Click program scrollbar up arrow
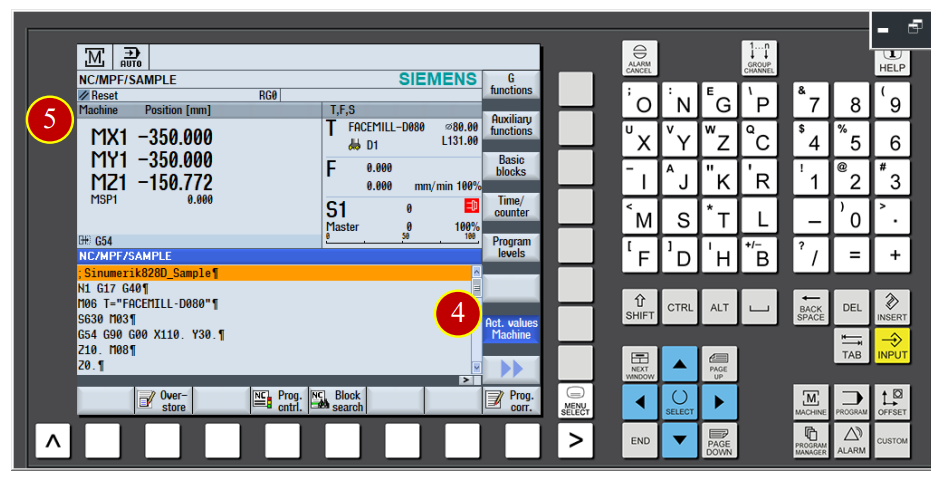The image size is (931, 480). pyautogui.click(x=476, y=271)
